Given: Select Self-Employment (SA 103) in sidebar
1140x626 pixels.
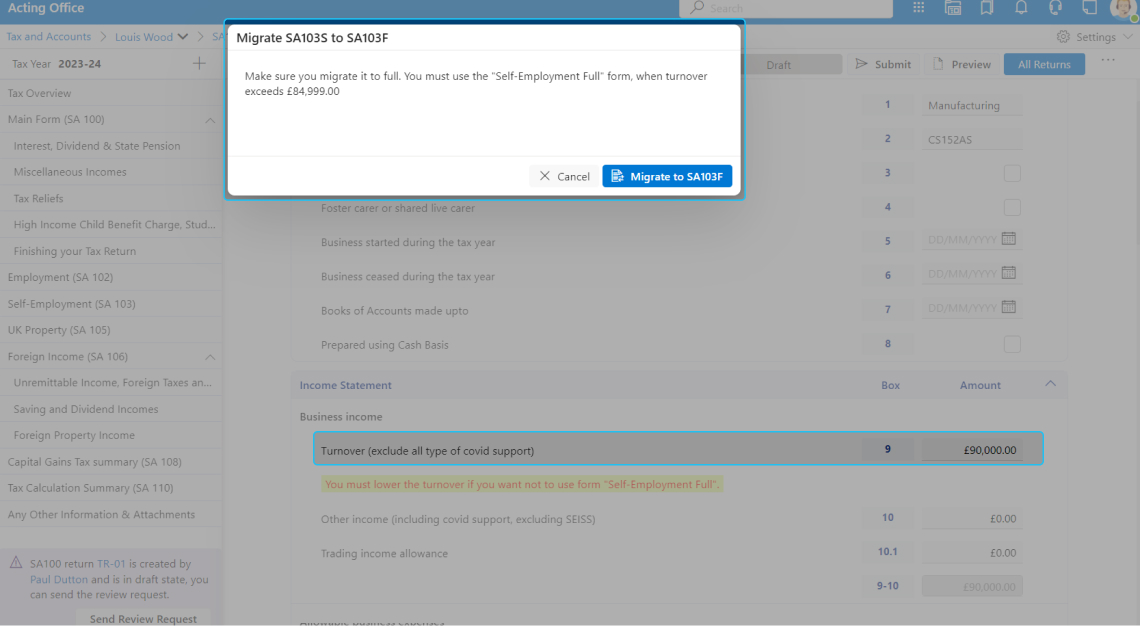Looking at the screenshot, I should pyautogui.click(x=71, y=304).
